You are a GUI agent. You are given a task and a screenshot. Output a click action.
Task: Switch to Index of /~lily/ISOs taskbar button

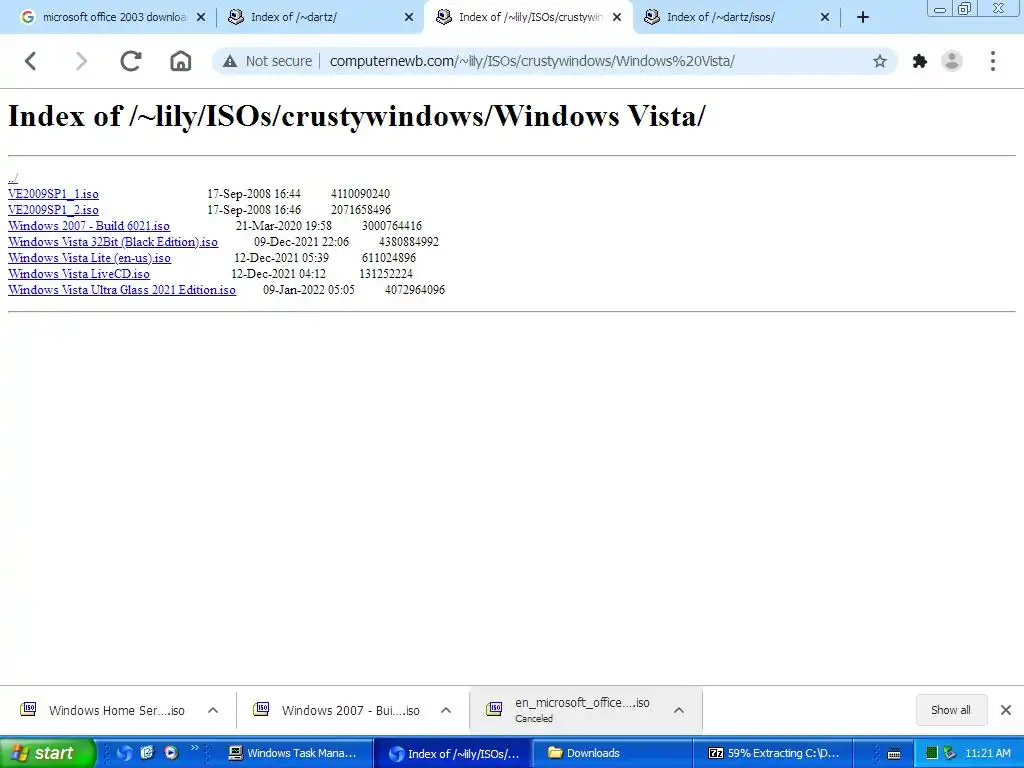pyautogui.click(x=455, y=753)
